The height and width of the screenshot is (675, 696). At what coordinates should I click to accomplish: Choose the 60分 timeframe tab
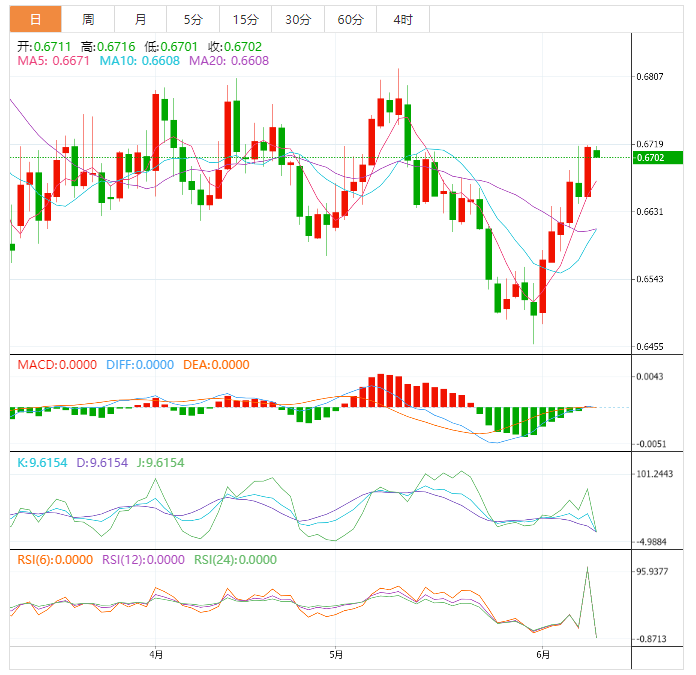point(350,19)
